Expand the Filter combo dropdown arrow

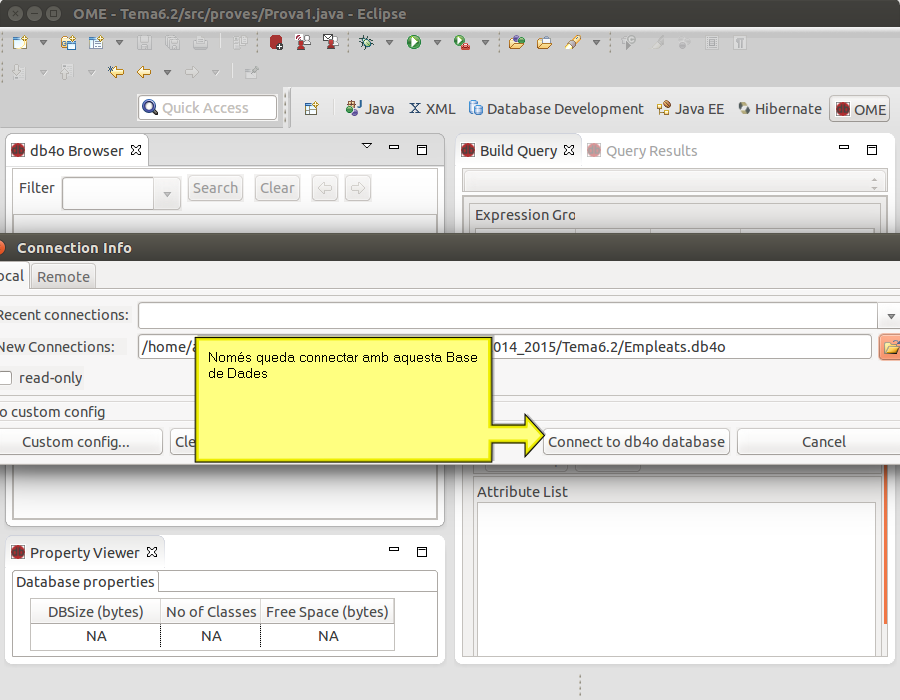coord(167,194)
